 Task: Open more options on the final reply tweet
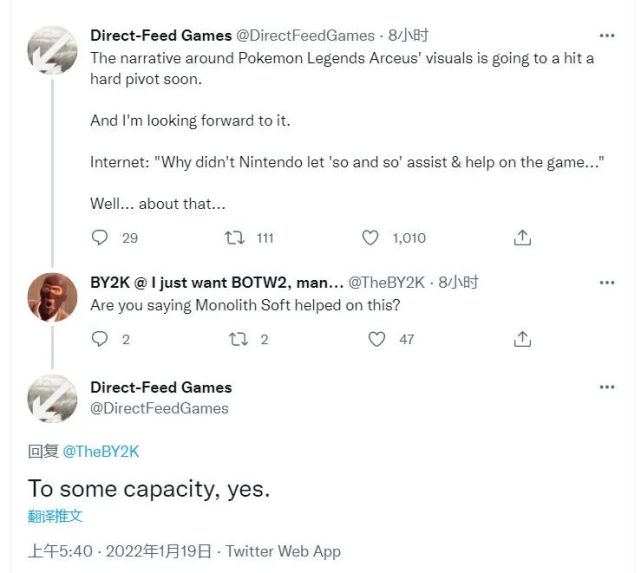click(607, 387)
